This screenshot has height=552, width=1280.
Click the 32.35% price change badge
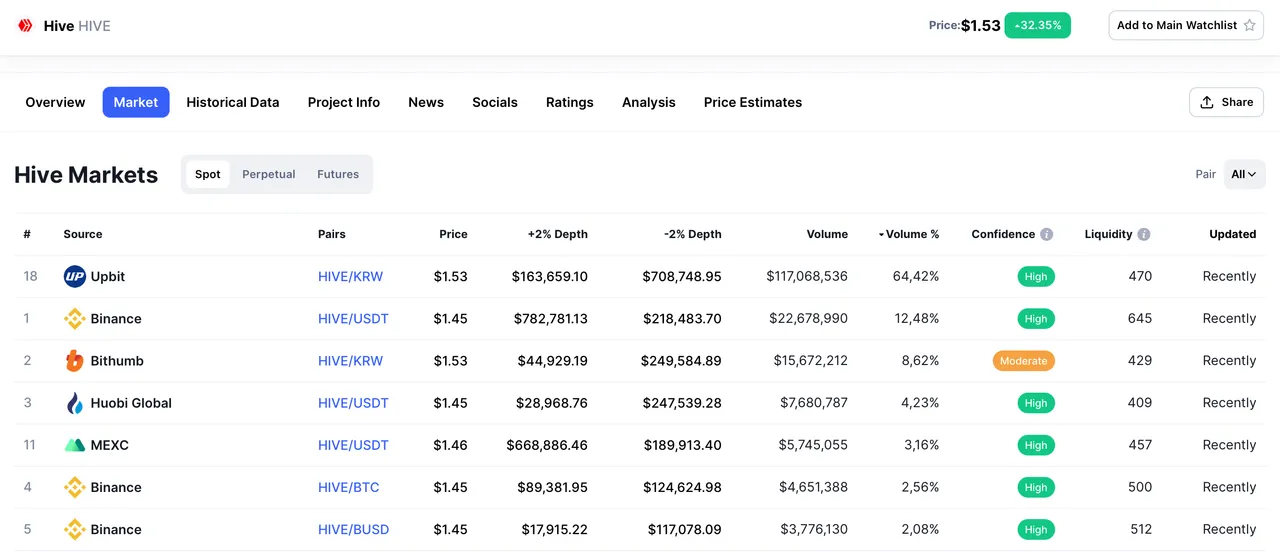(1038, 25)
